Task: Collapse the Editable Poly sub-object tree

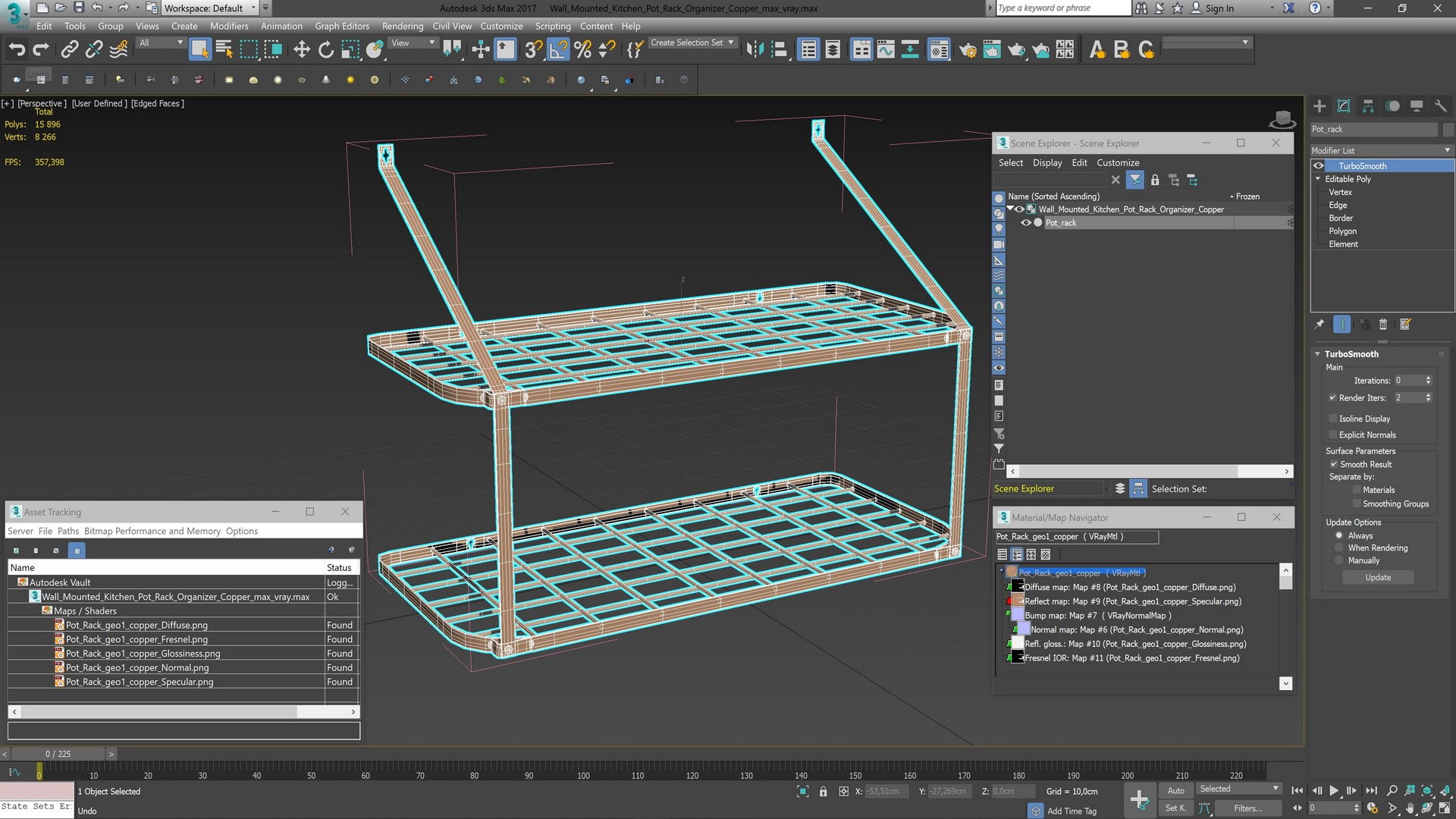Action: coord(1318,179)
